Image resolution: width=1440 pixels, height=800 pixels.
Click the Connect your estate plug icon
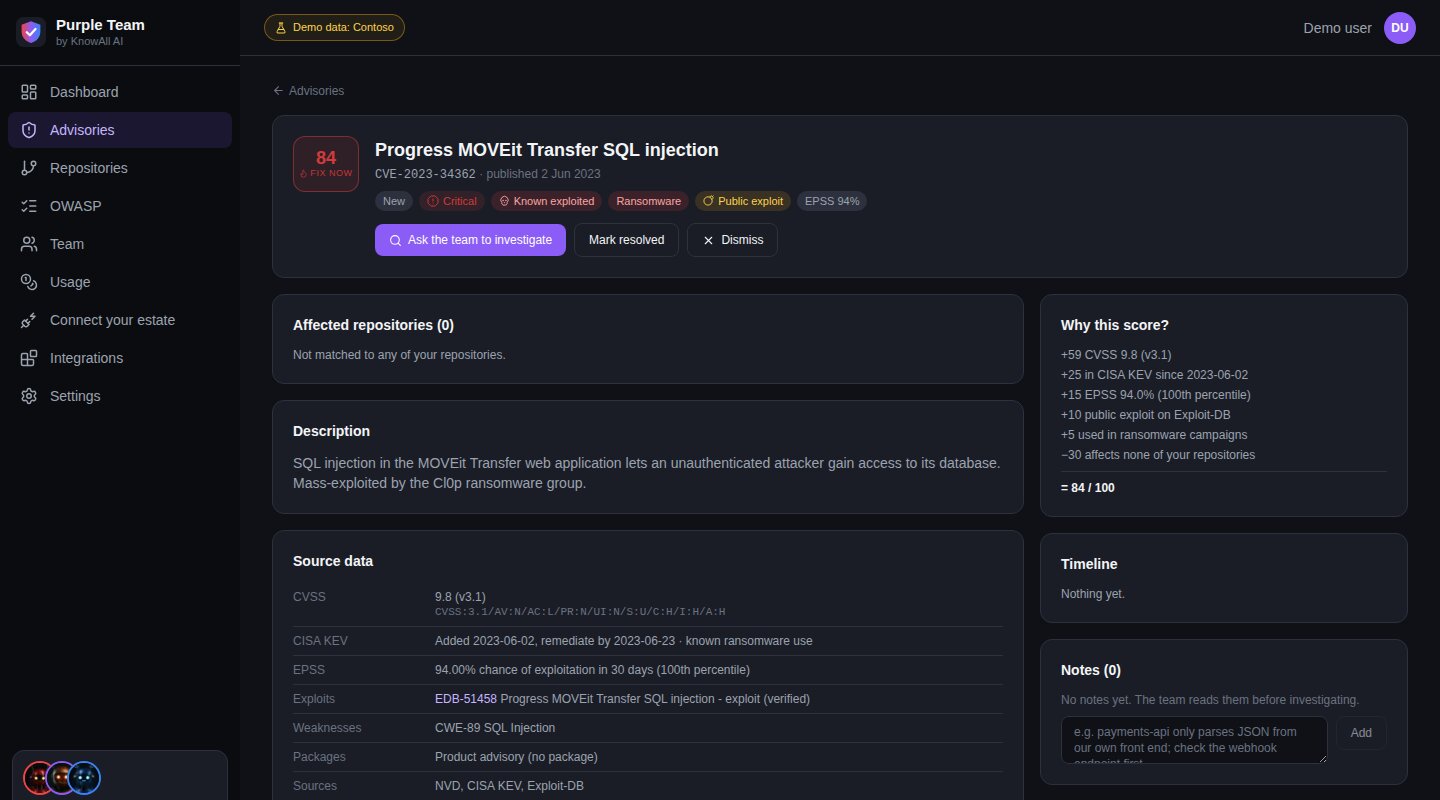[x=29, y=320]
